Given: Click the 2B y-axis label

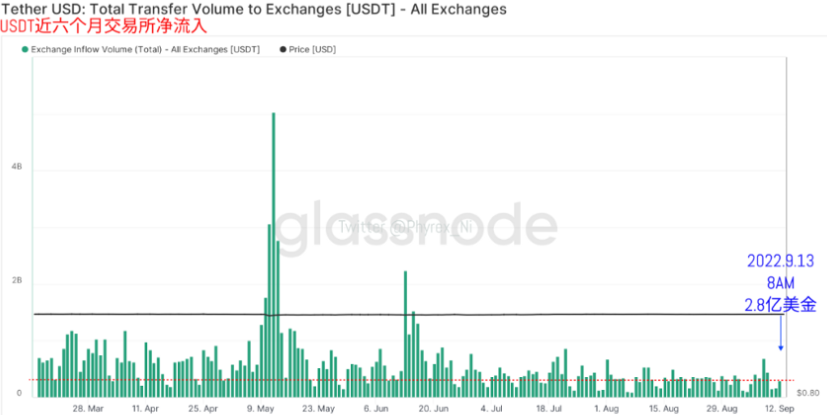Looking at the screenshot, I should click(x=17, y=281).
